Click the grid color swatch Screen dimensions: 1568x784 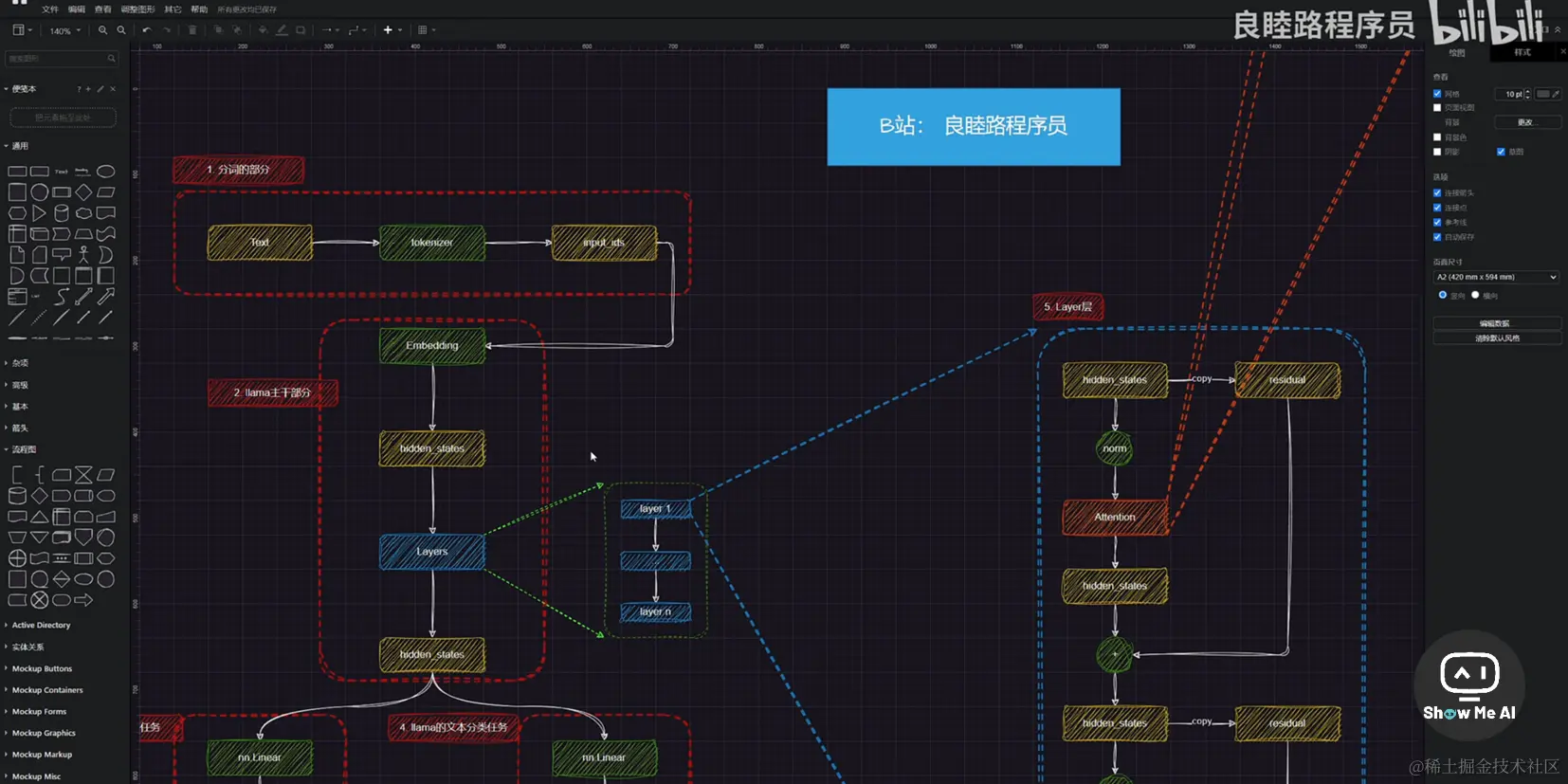pos(1542,94)
